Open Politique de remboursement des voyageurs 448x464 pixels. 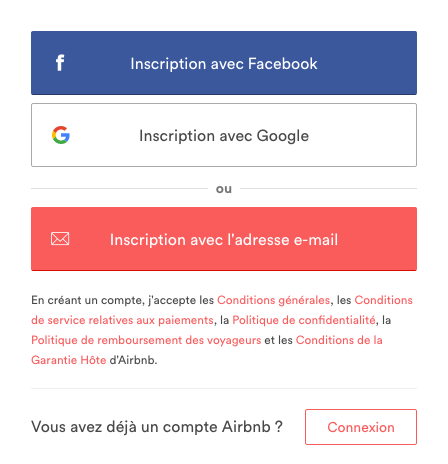click(146, 340)
